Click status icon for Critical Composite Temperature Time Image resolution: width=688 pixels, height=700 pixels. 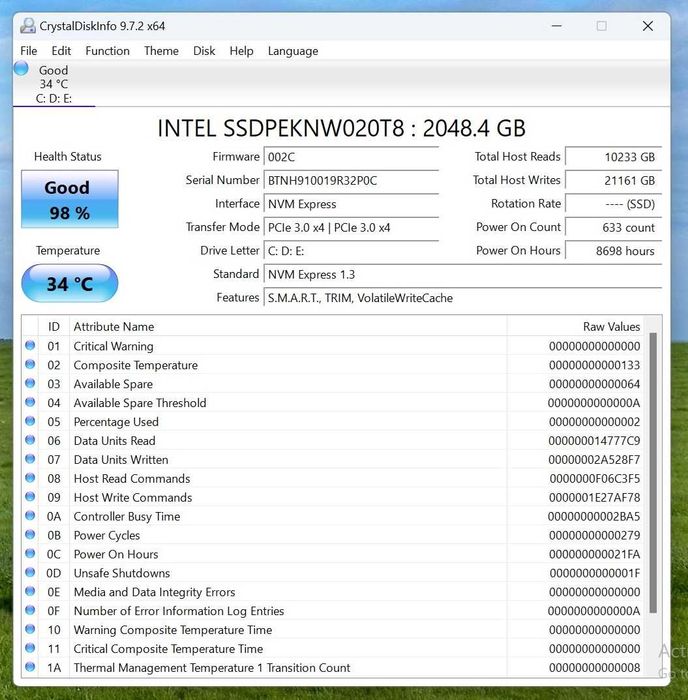point(30,648)
